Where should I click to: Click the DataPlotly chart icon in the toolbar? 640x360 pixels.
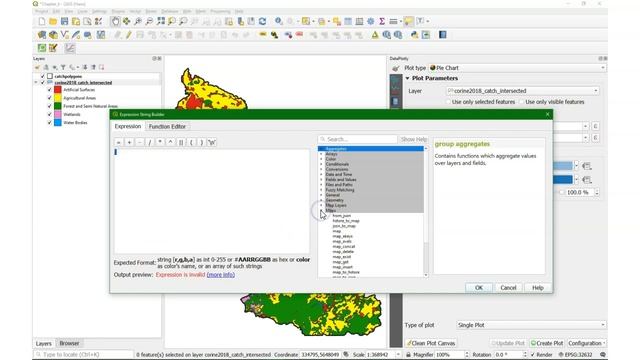point(70,48)
